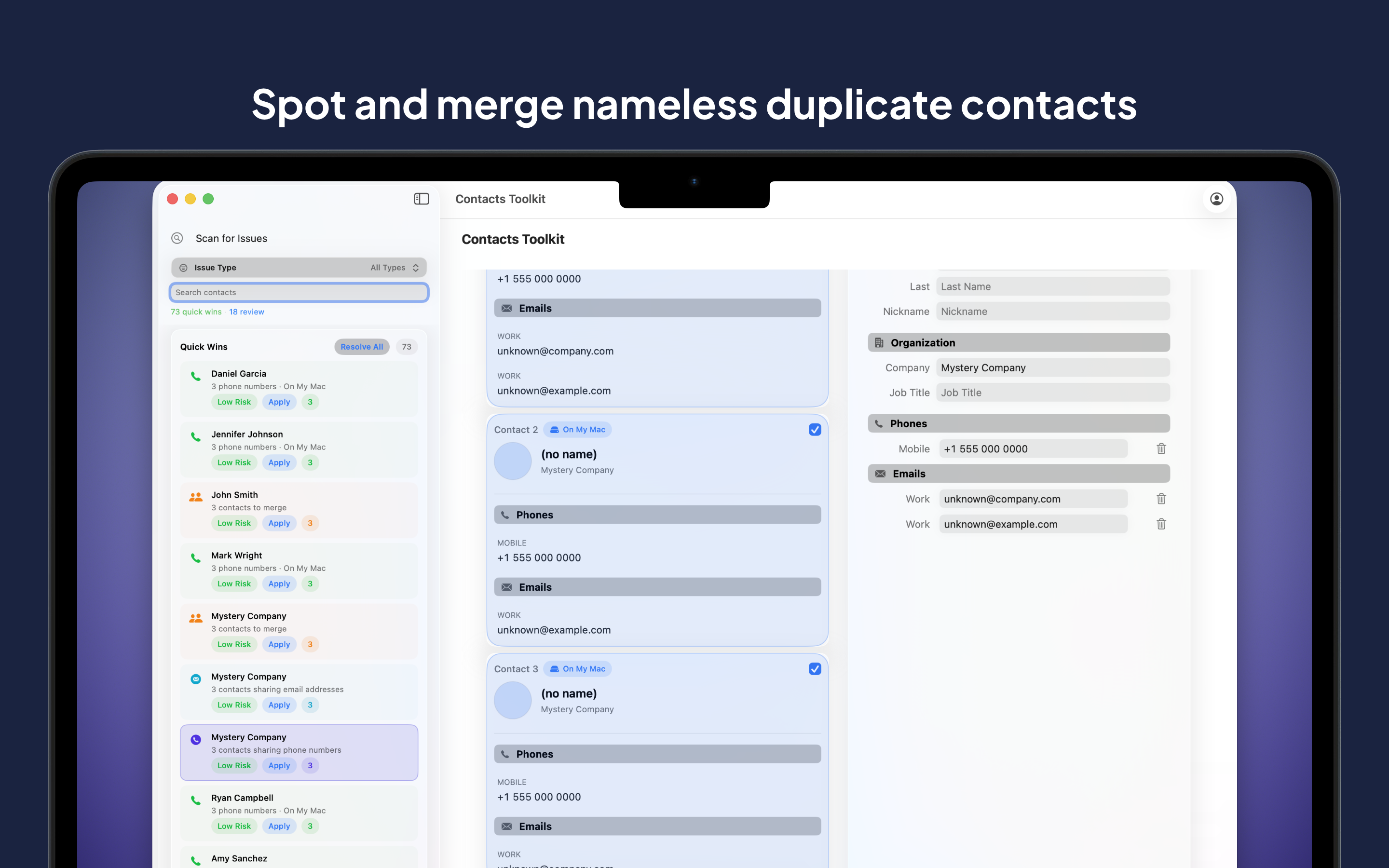Select the phone icon beside Daniel Garcia
This screenshot has width=1389, height=868.
[195, 377]
